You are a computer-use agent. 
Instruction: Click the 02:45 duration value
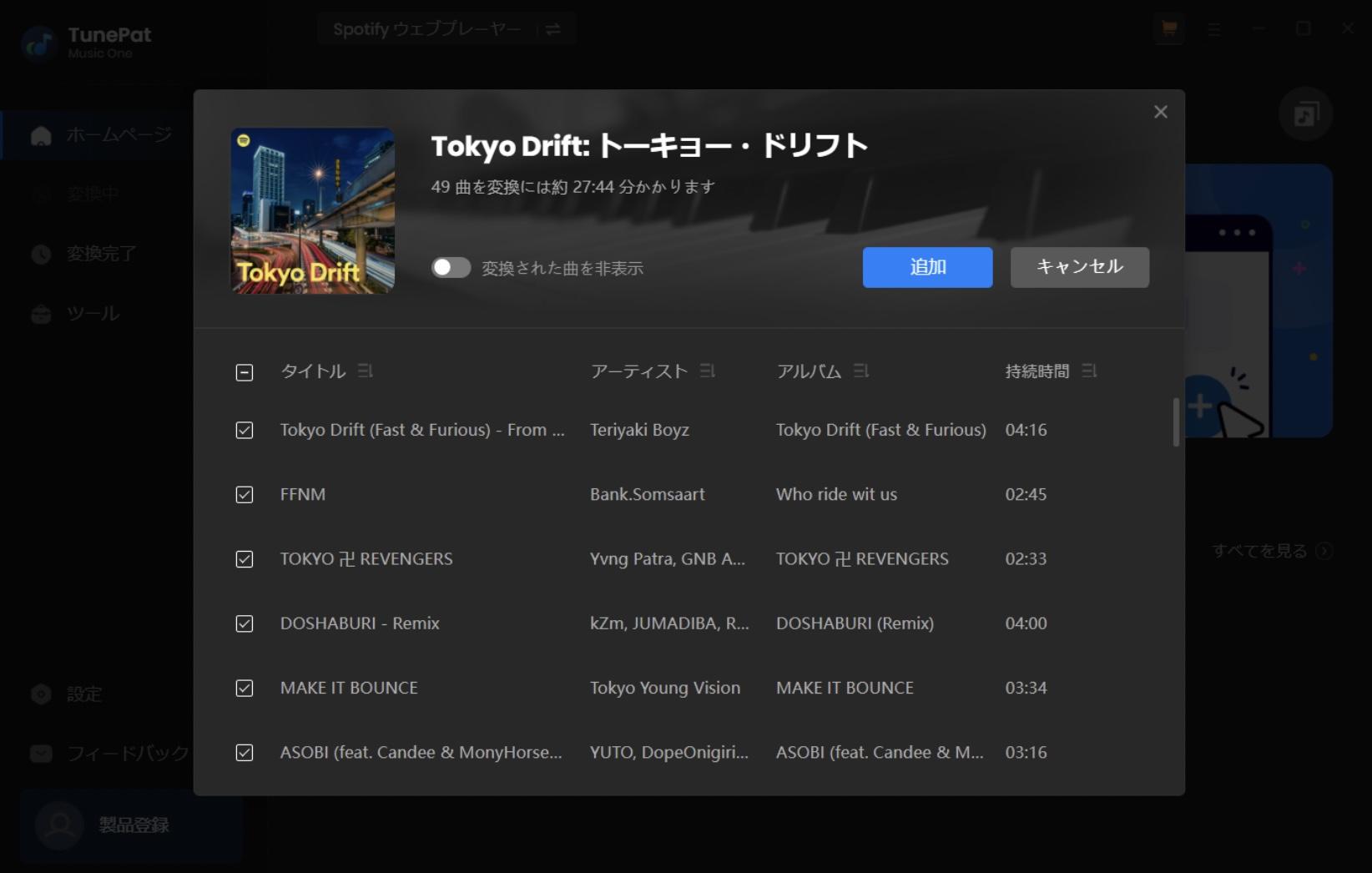click(x=1026, y=494)
